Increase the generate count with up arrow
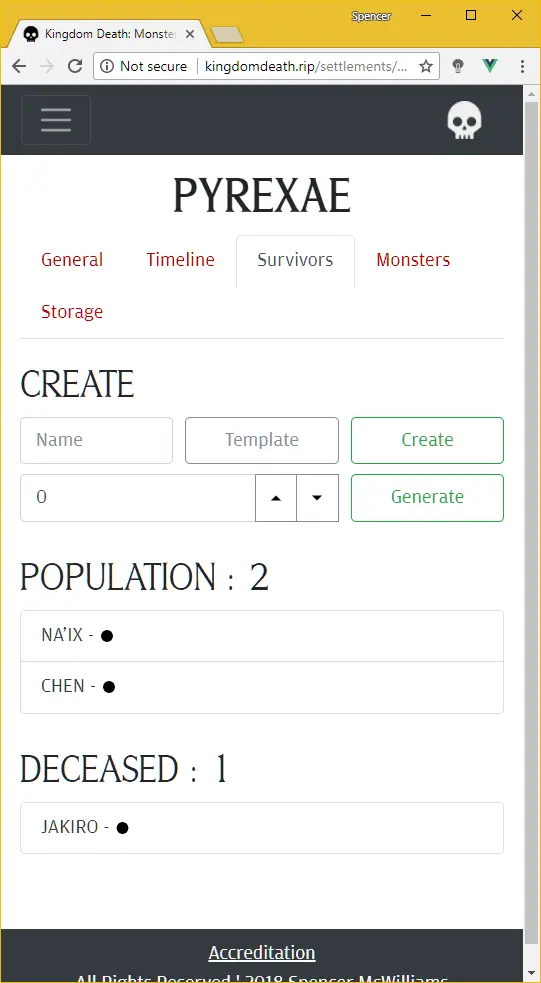Viewport: 541px width, 983px height. click(276, 498)
